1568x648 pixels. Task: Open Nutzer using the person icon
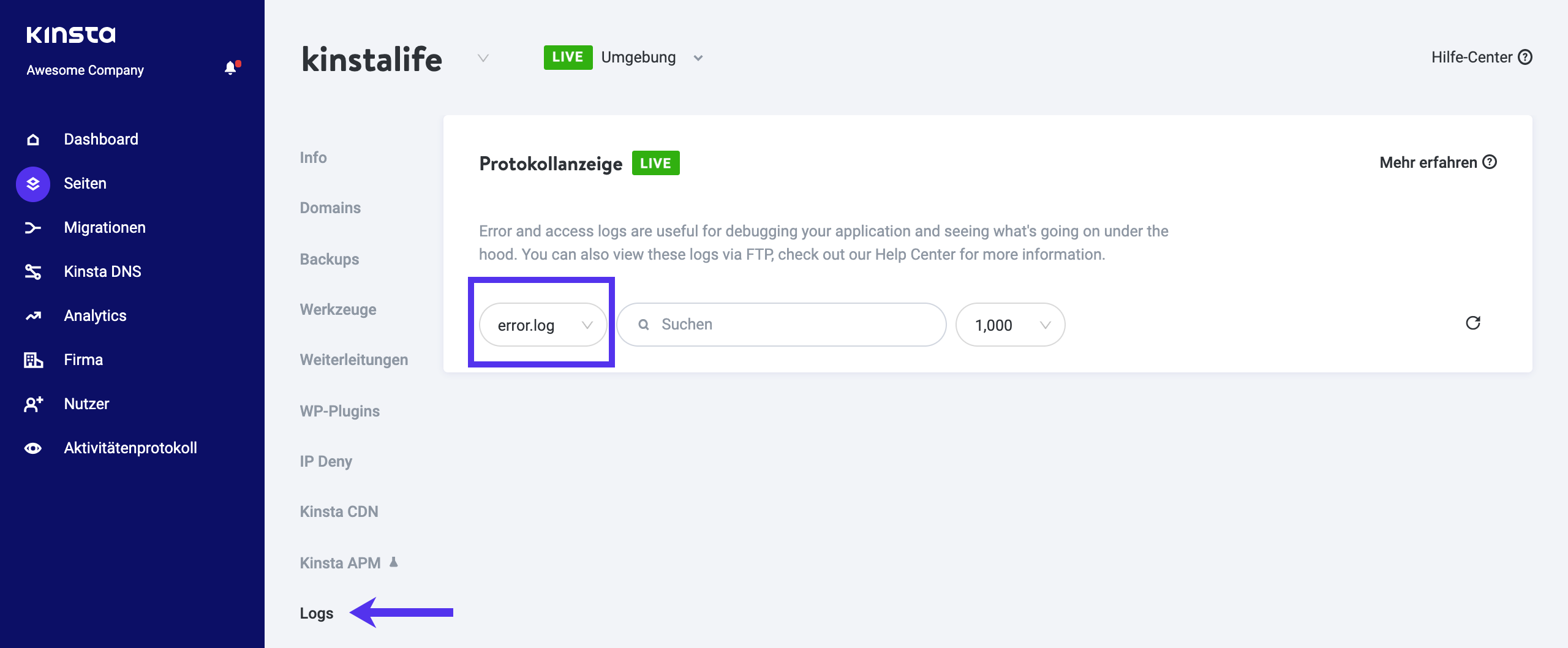click(34, 404)
